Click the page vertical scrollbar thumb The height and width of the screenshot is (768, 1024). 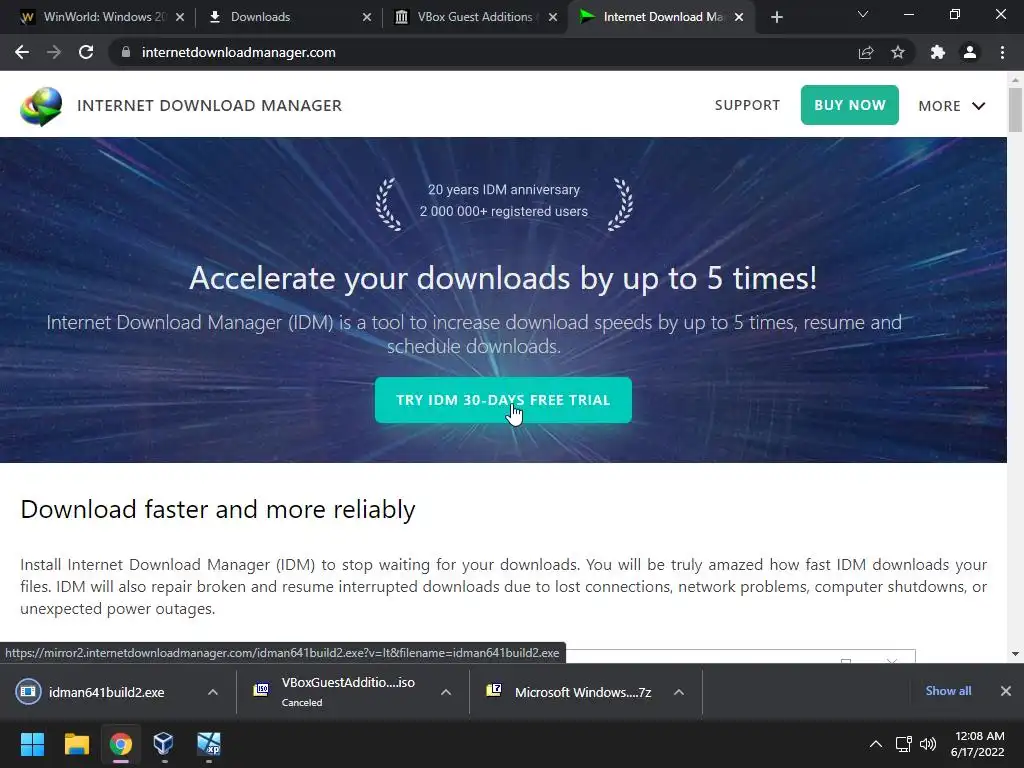1015,110
